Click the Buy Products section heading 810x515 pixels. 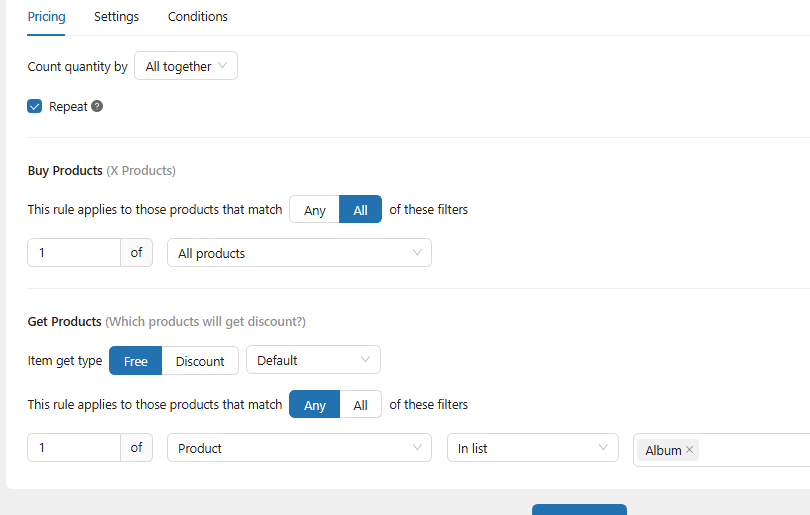pyautogui.click(x=65, y=170)
